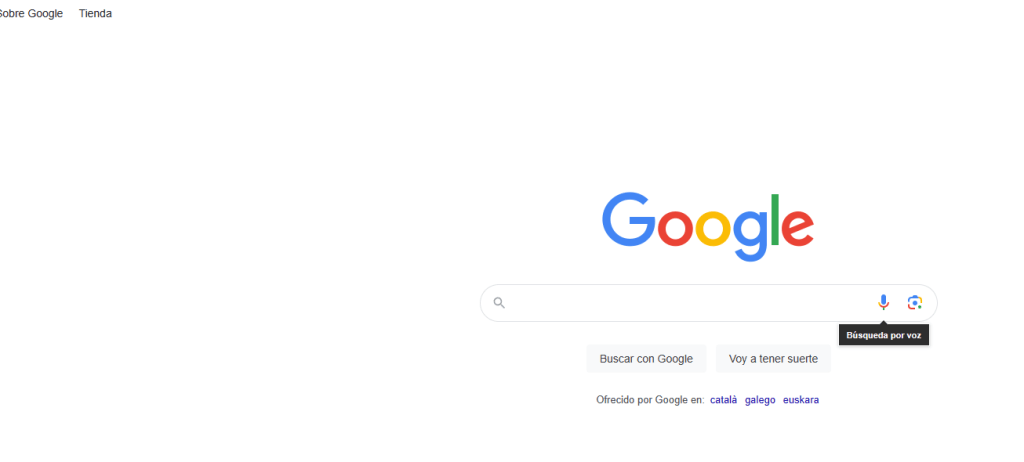Click the yellow letter o in logo
1024x462 pixels.
pyautogui.click(x=713, y=229)
